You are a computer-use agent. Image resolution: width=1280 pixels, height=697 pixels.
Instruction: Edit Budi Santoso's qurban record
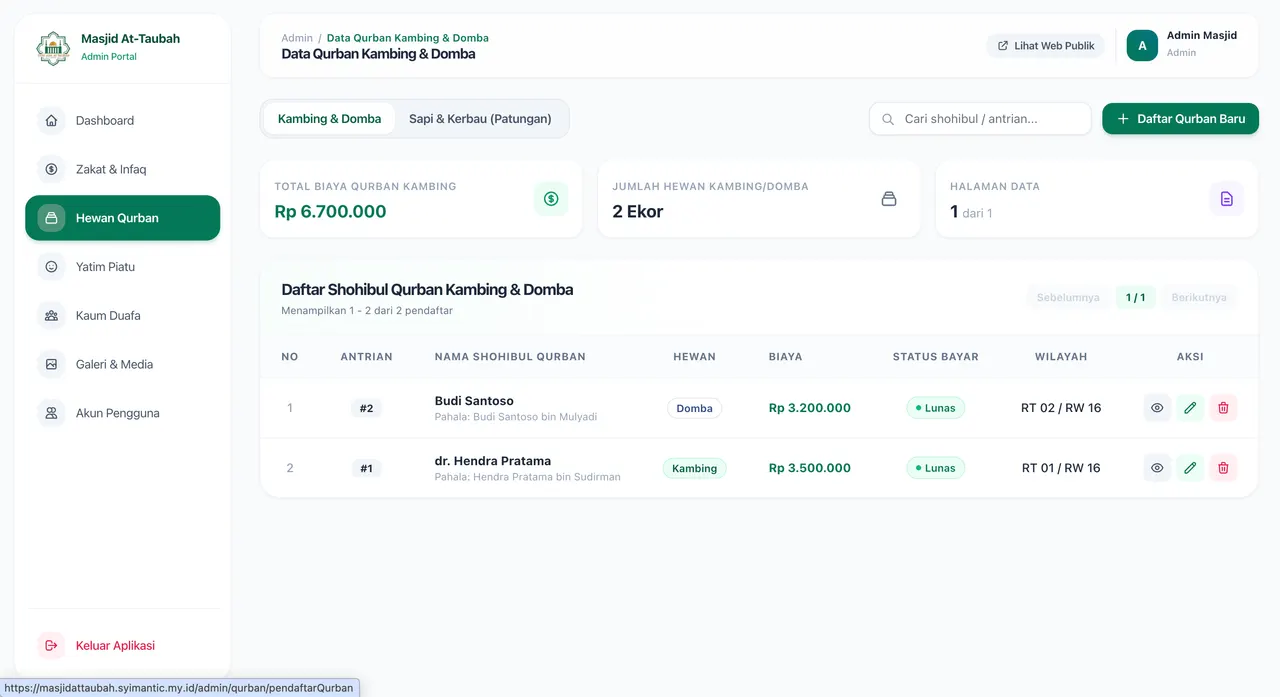pyautogui.click(x=1190, y=408)
